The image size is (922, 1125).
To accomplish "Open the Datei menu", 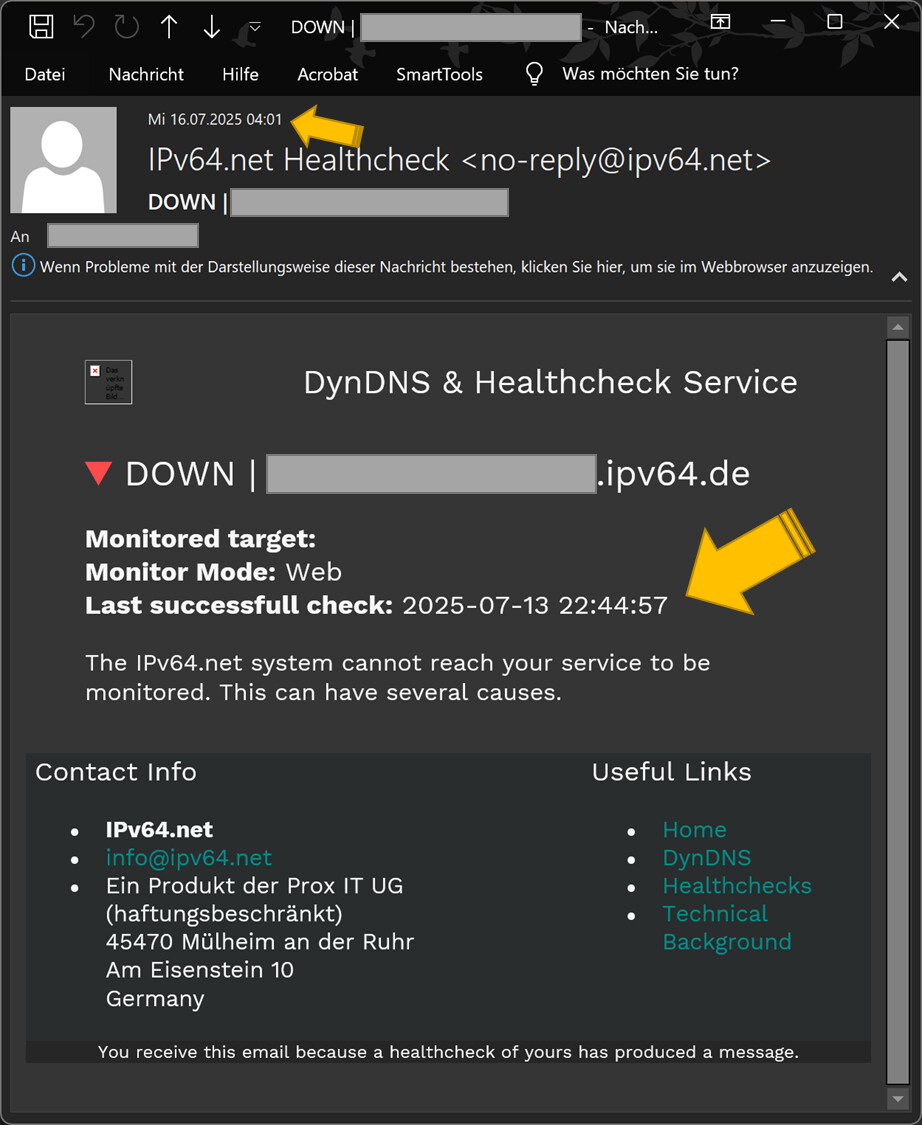I will 45,74.
